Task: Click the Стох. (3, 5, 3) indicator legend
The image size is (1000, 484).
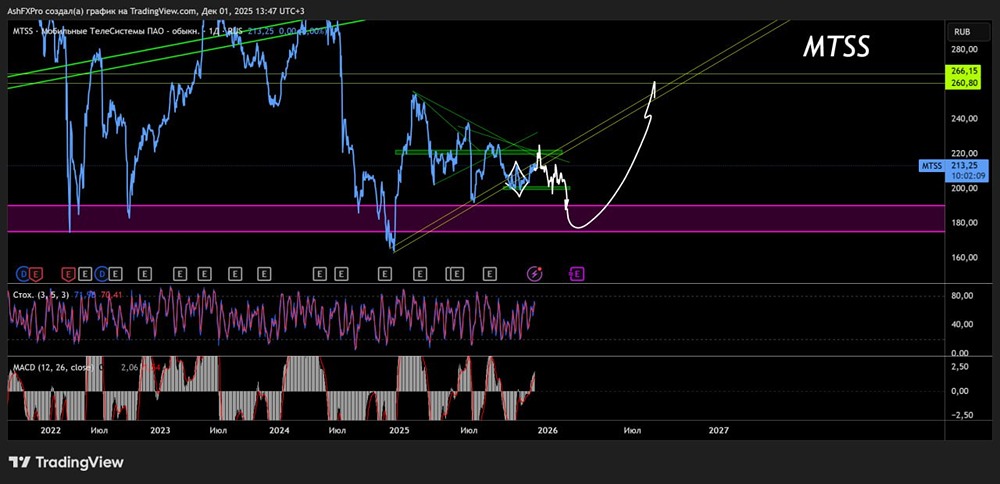Action: pos(40,295)
